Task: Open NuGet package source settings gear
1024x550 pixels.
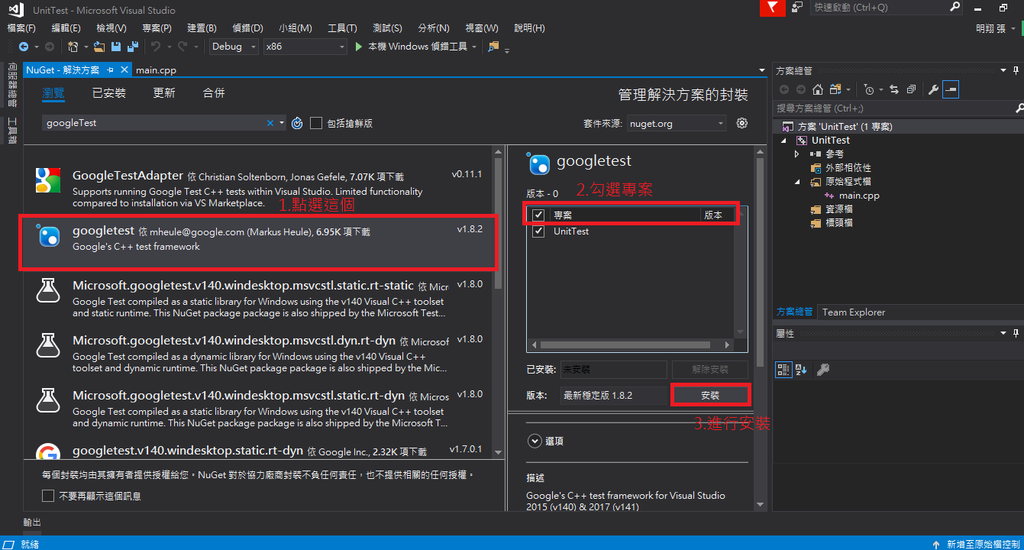Action: tap(742, 123)
